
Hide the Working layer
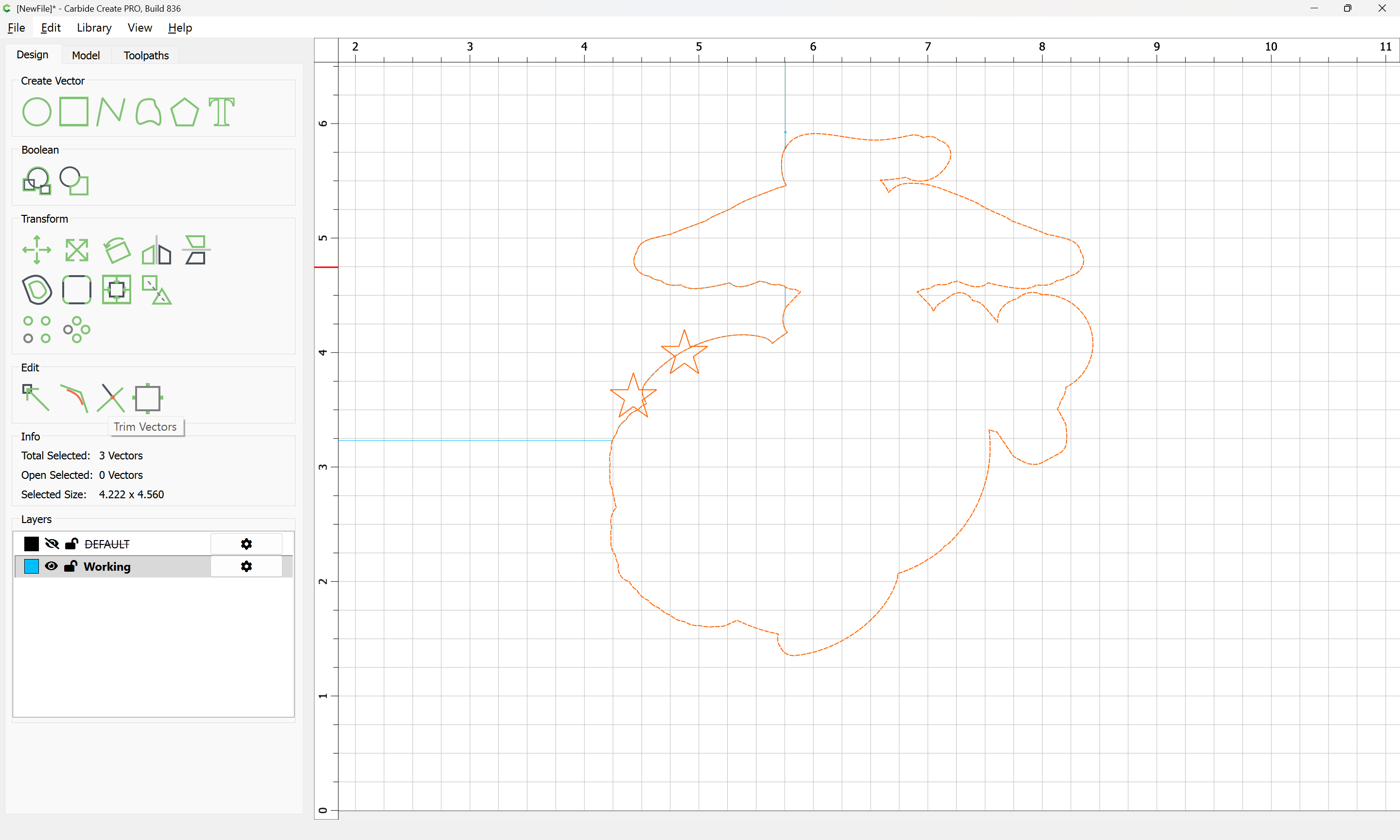point(52,566)
